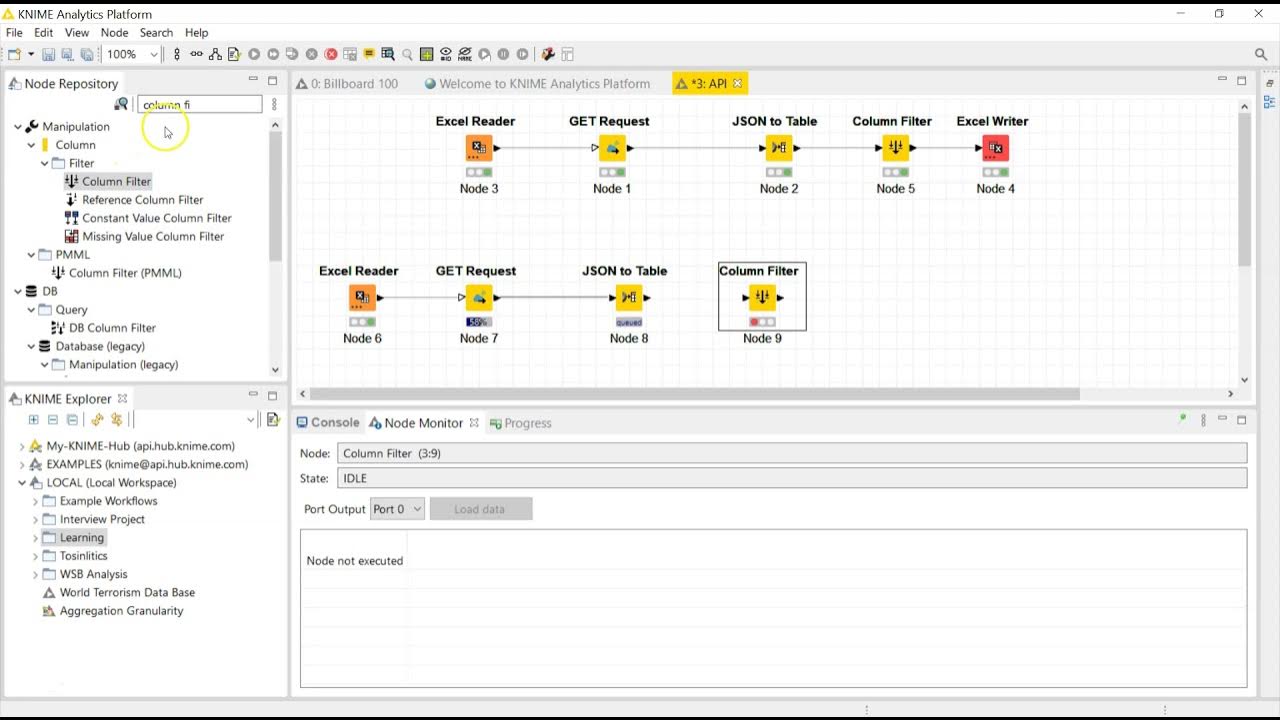Collapse the DB category in repository
This screenshot has height=720, width=1280.
point(18,292)
